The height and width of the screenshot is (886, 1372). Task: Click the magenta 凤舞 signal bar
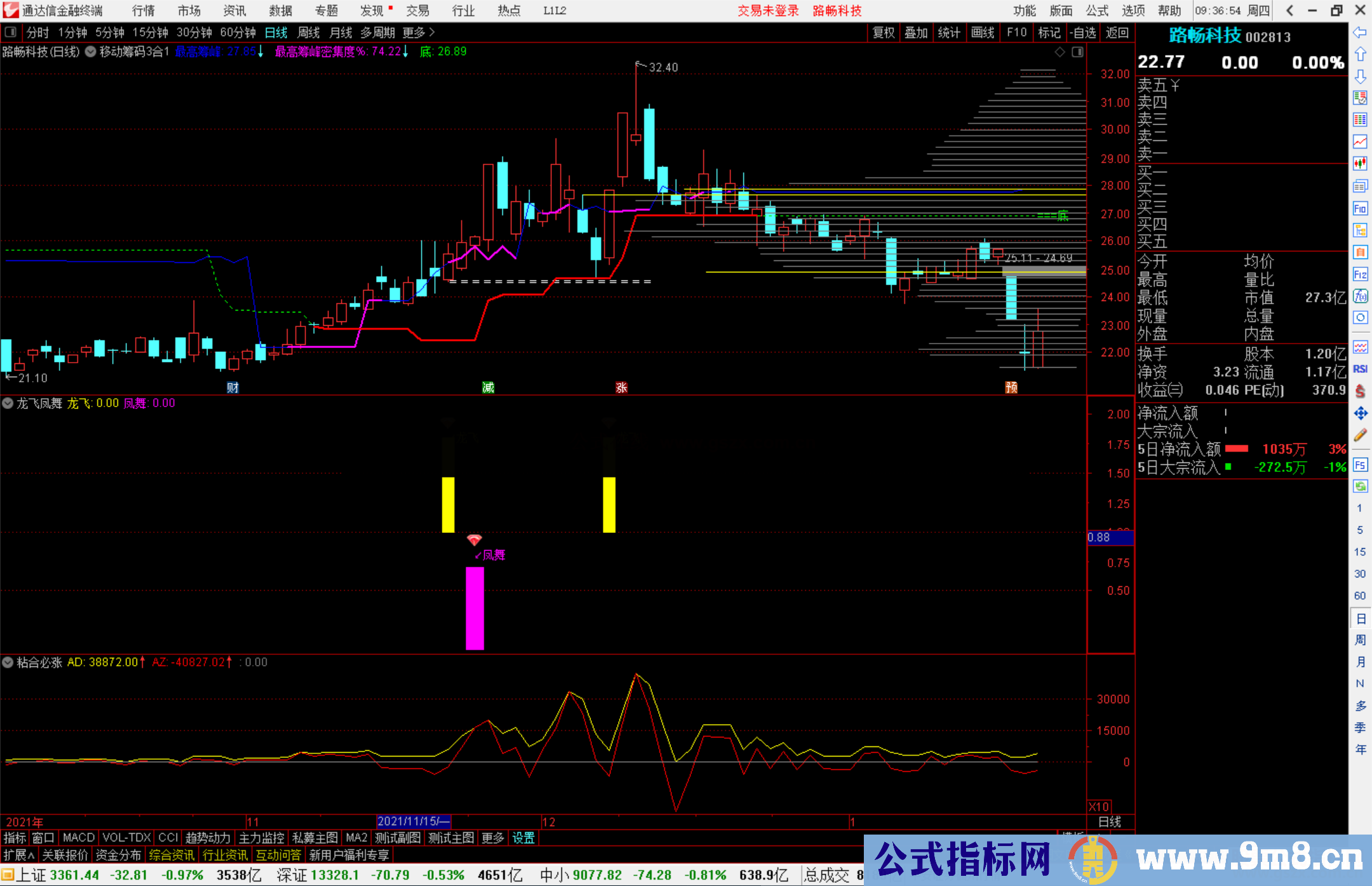(474, 608)
